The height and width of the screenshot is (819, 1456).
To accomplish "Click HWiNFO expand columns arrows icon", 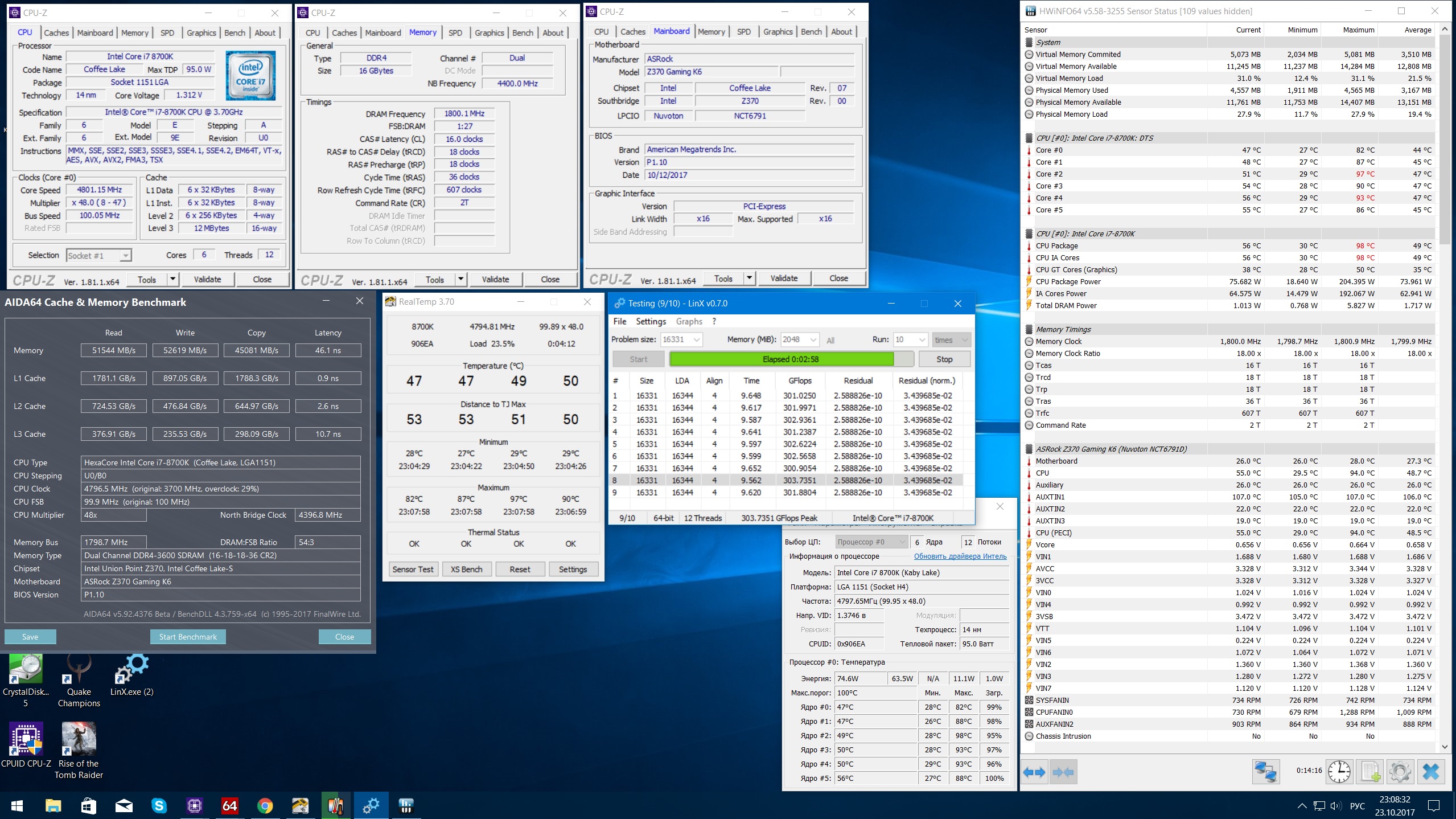I will pyautogui.click(x=1034, y=772).
